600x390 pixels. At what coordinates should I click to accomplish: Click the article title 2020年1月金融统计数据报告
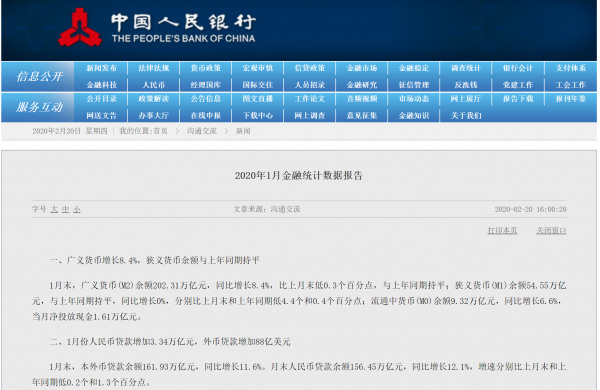click(x=298, y=176)
